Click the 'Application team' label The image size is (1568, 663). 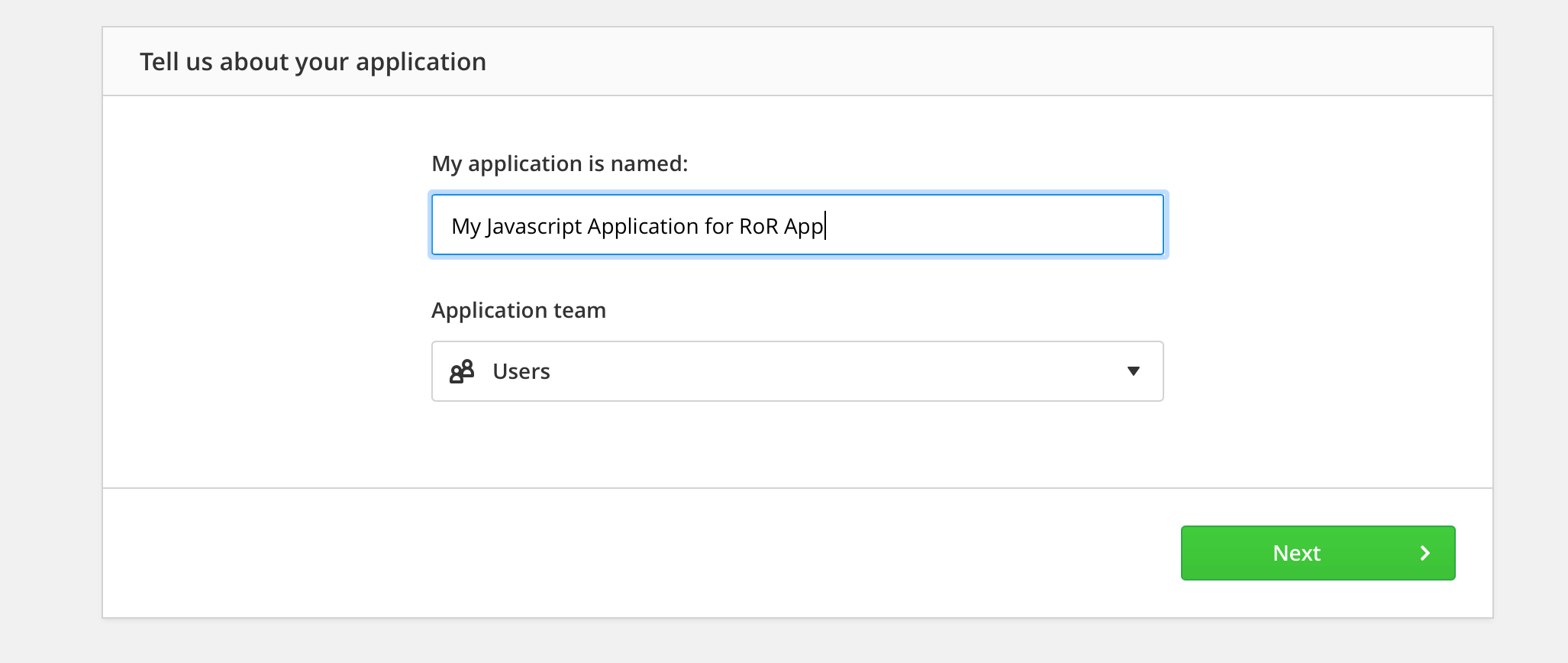519,310
